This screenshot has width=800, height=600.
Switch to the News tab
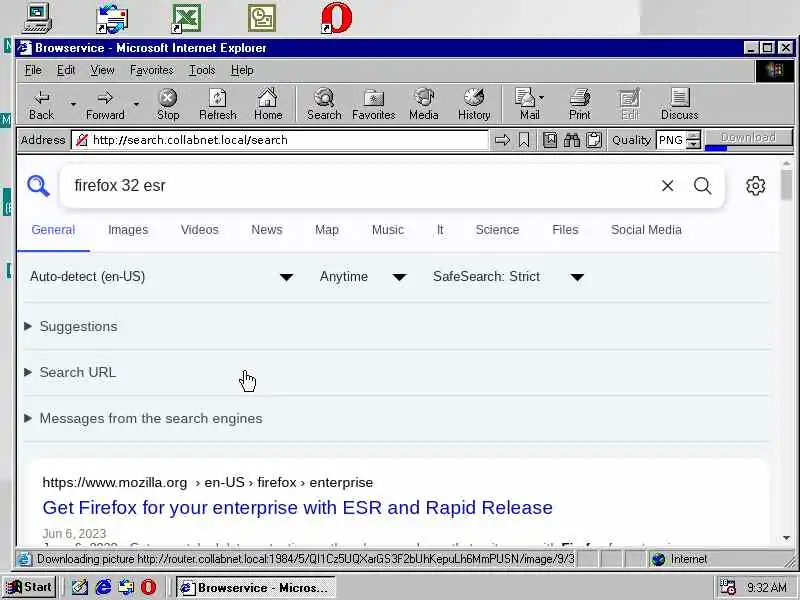point(266,230)
